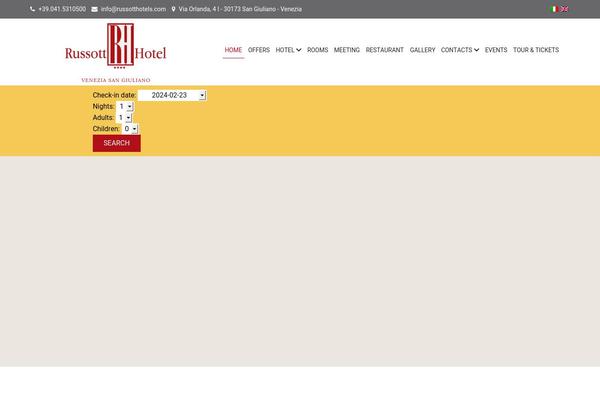This screenshot has width=600, height=400.
Task: Open the EVENTS page
Action: click(x=496, y=50)
